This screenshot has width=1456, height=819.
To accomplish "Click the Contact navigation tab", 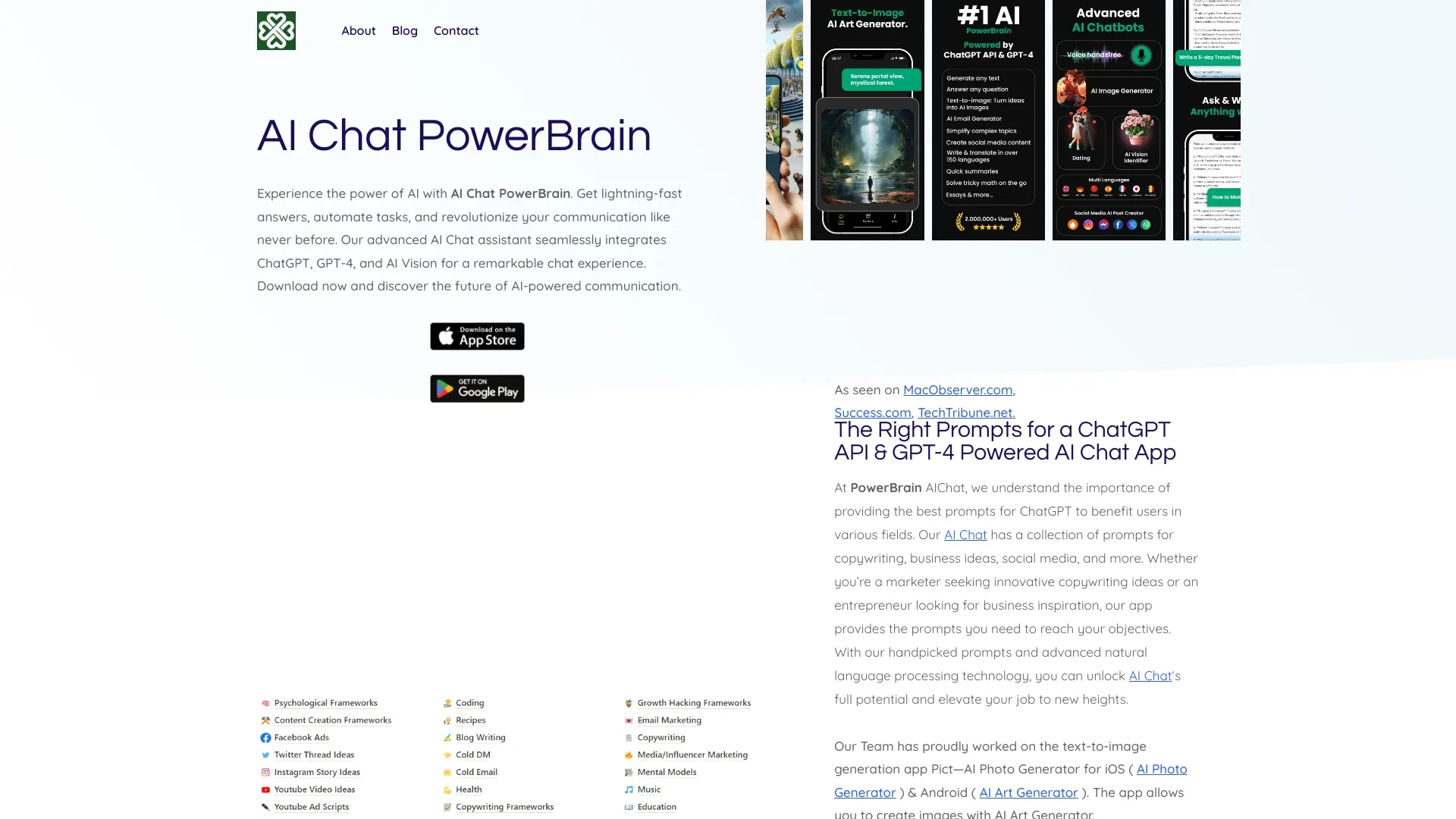I will click(x=455, y=31).
